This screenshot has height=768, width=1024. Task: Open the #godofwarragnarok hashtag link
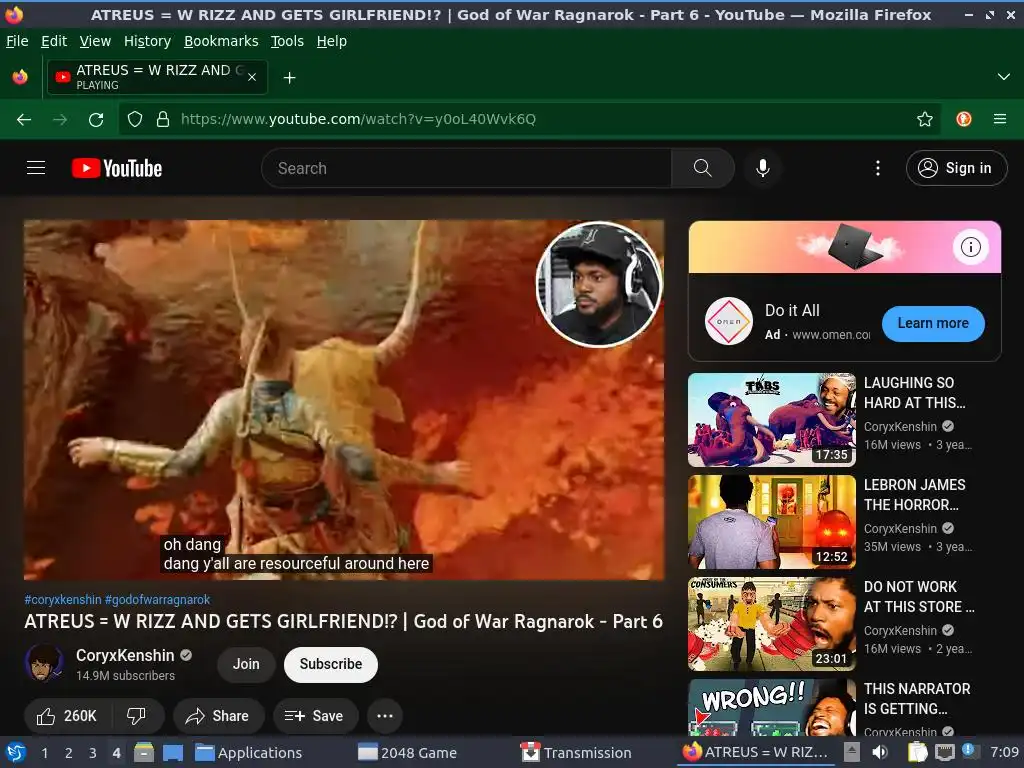(157, 600)
